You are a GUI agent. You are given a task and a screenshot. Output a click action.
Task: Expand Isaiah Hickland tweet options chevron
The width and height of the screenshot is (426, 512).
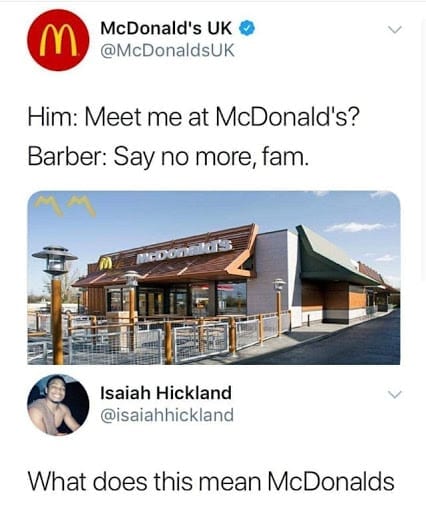(x=395, y=394)
